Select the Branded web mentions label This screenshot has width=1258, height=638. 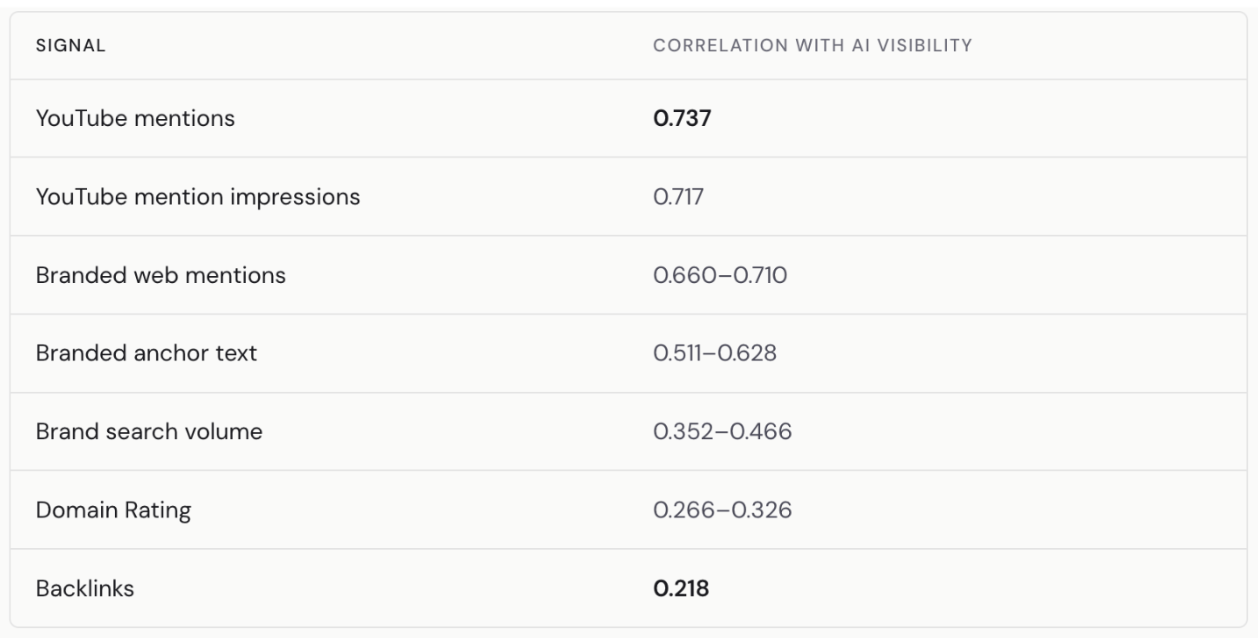click(x=161, y=275)
